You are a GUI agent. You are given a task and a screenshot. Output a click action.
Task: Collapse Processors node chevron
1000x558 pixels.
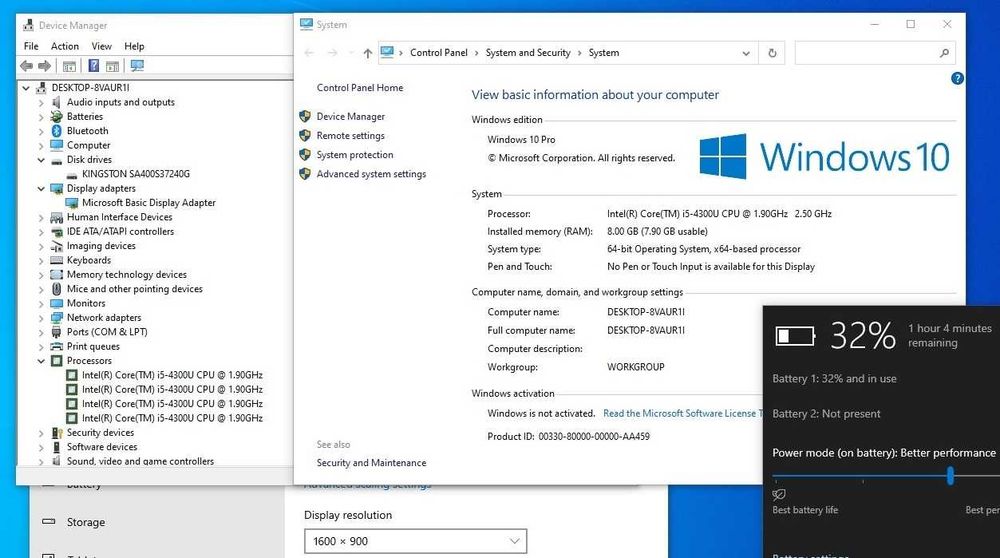point(41,361)
